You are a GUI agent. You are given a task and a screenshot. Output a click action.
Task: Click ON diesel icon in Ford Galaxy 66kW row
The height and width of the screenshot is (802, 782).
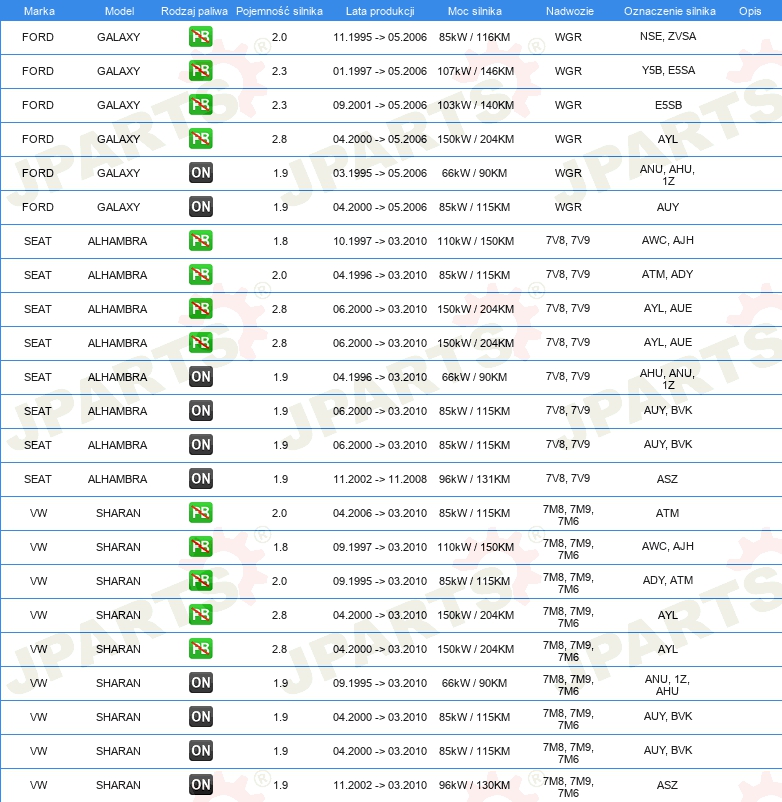click(x=200, y=173)
